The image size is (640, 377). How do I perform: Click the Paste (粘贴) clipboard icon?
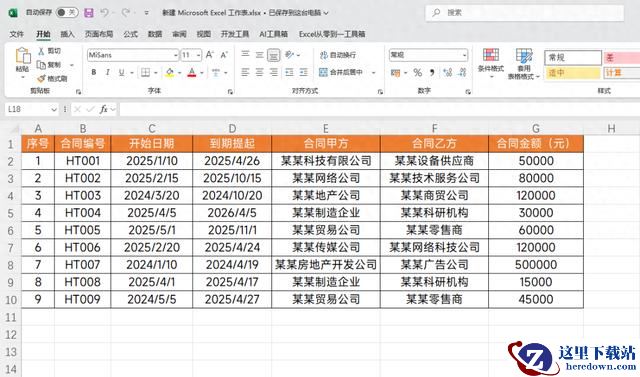[x=23, y=56]
